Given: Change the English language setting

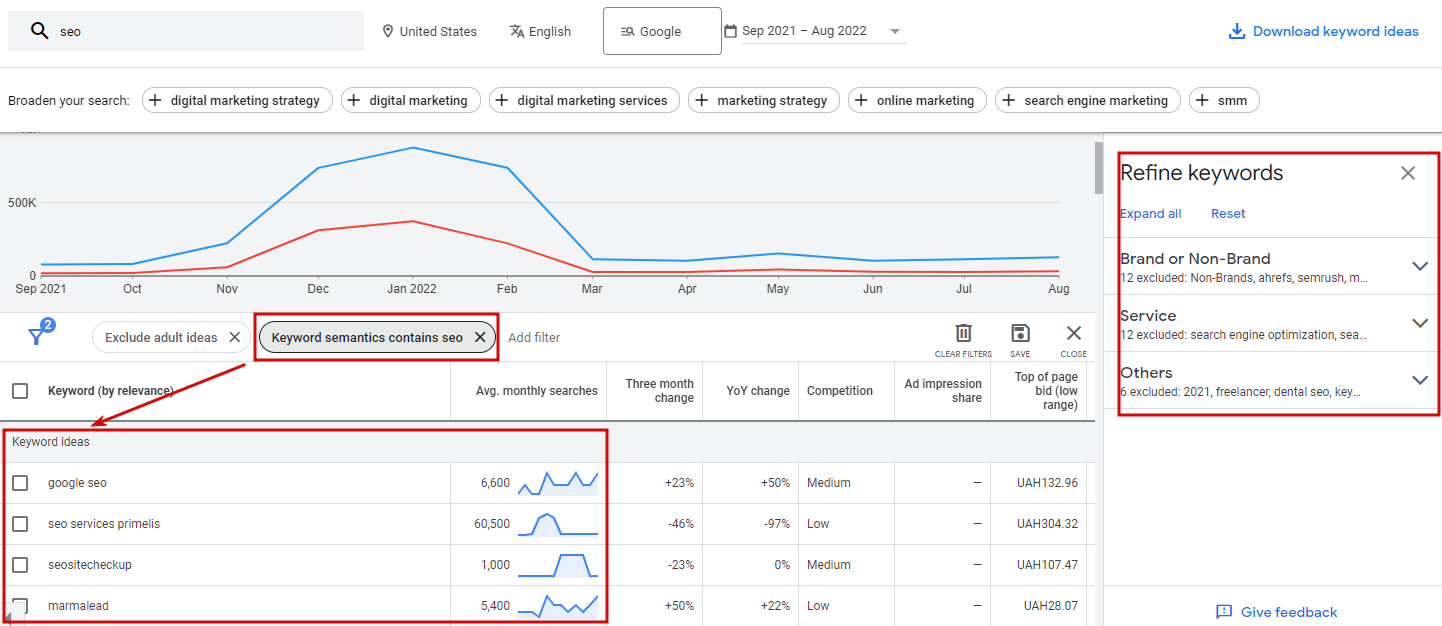Looking at the screenshot, I should tap(540, 31).
